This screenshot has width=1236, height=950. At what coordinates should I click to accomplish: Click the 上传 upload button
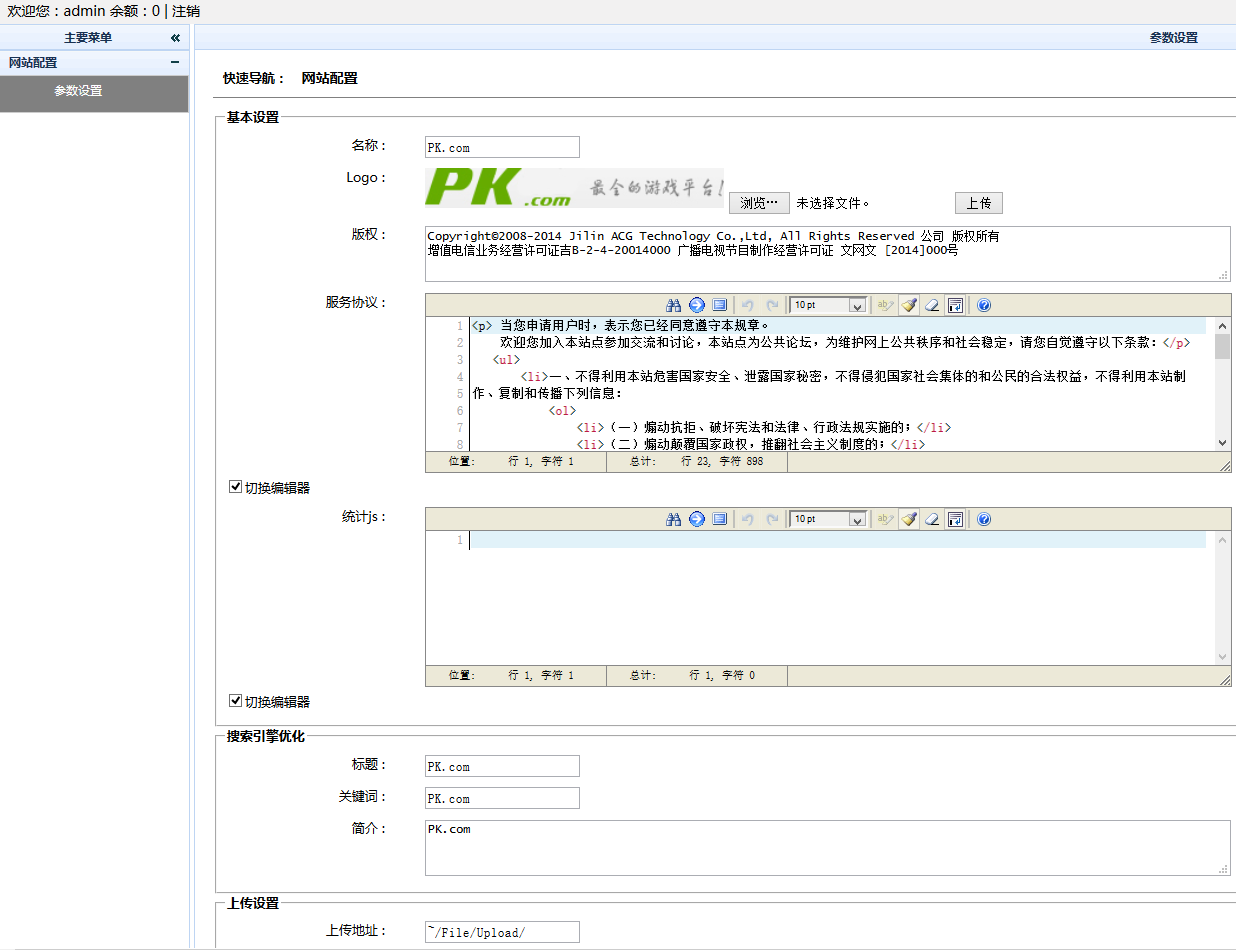979,203
